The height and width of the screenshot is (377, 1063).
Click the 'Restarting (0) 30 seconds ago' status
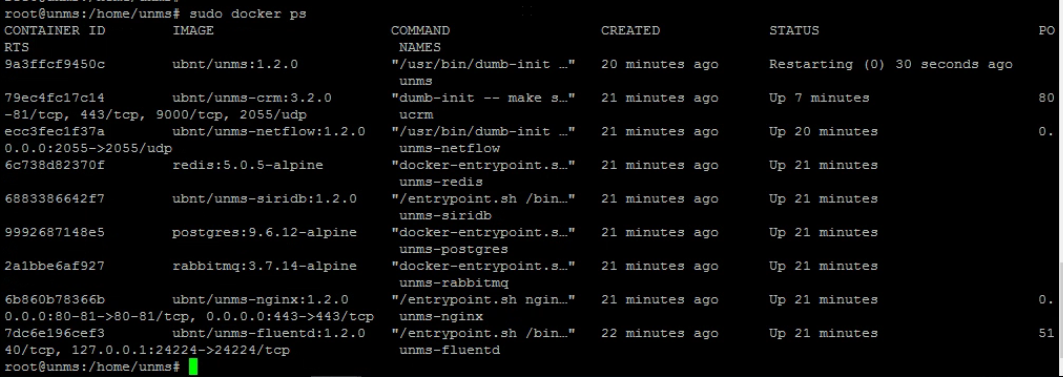click(x=891, y=64)
